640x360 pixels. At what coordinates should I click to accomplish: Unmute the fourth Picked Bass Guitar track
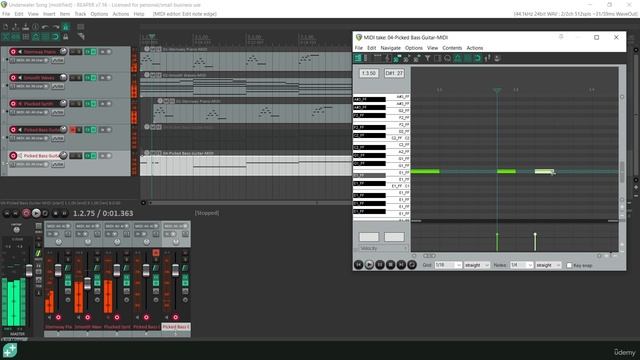click(73, 130)
